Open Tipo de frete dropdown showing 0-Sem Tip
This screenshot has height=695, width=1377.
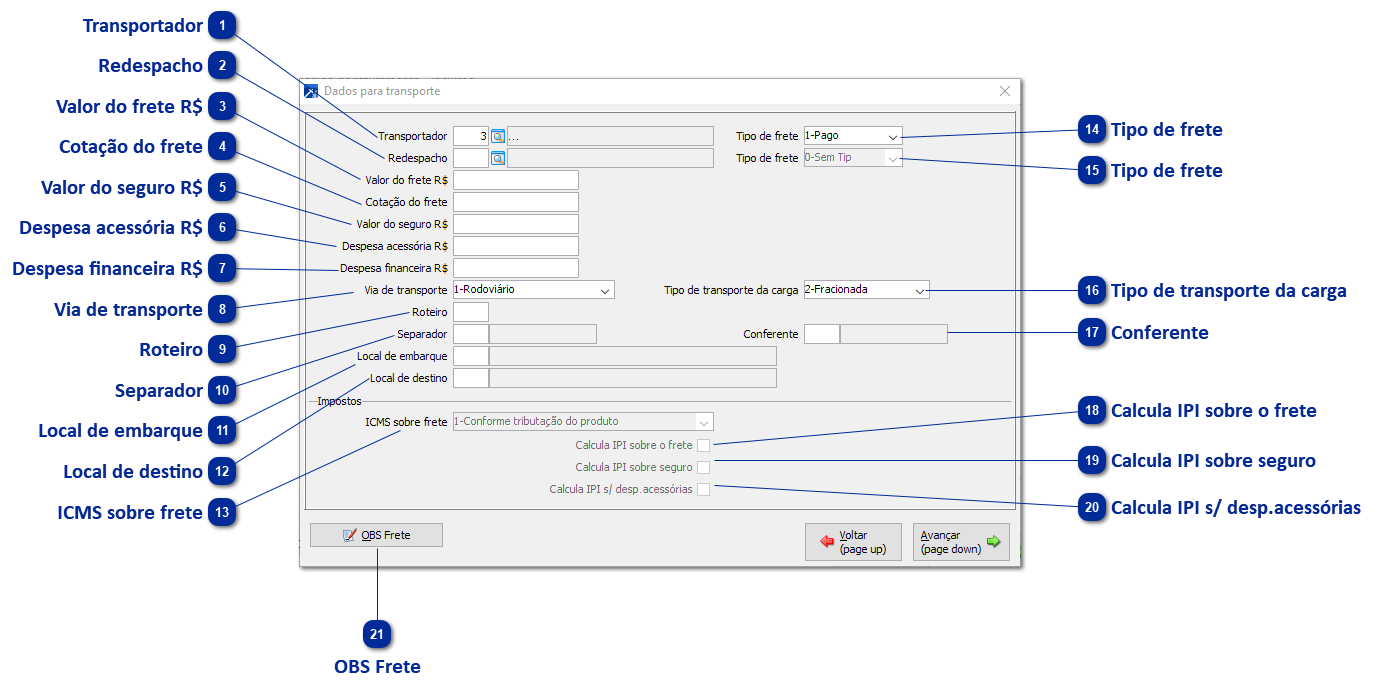pos(853,158)
